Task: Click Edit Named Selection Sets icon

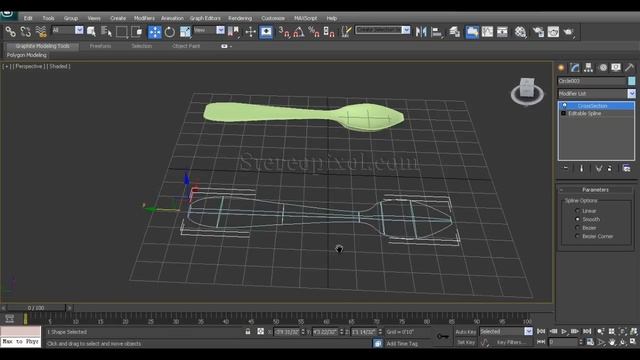Action: (x=346, y=31)
